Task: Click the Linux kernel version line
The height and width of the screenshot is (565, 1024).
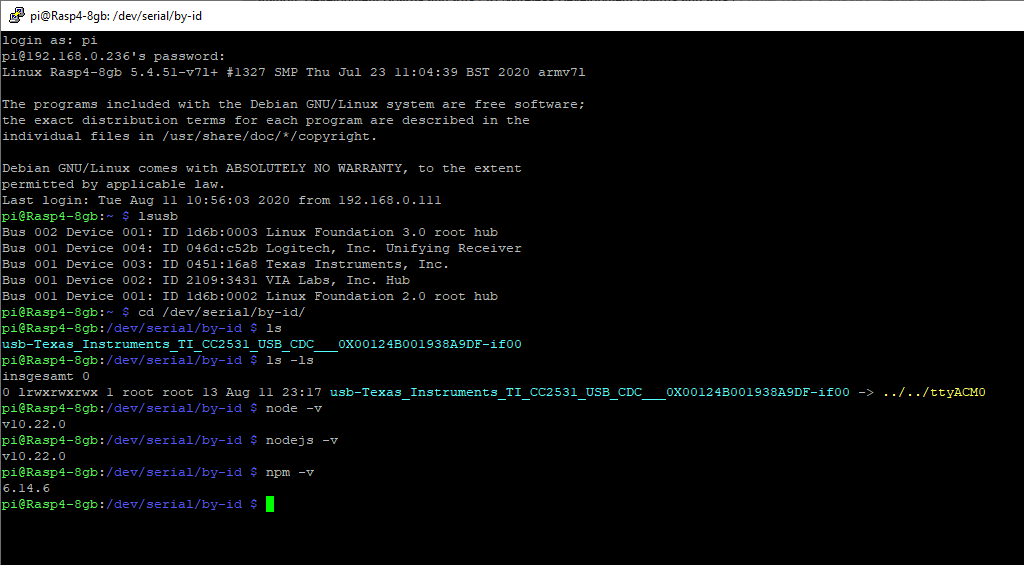Action: (294, 73)
